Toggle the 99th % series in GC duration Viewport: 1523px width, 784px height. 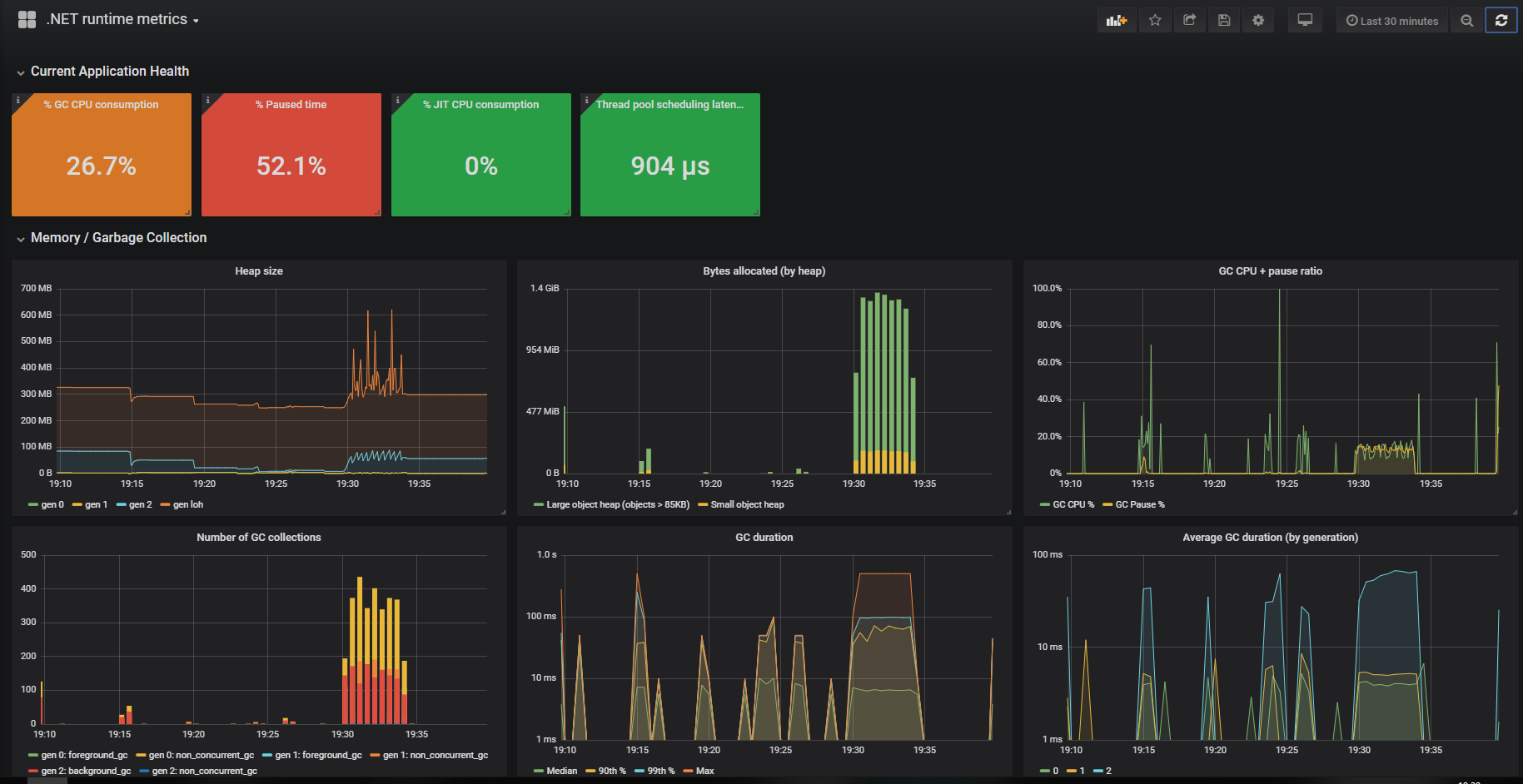click(661, 771)
